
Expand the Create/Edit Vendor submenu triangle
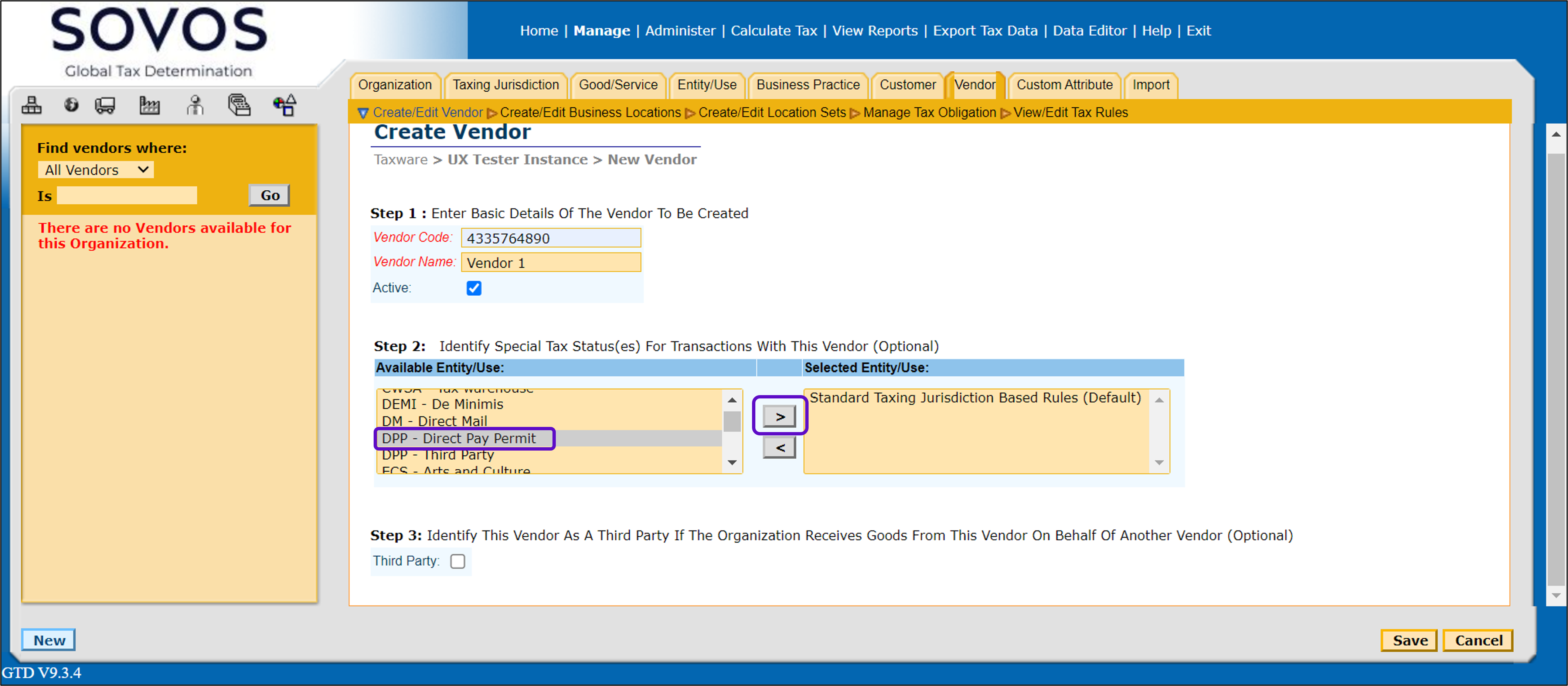(363, 113)
